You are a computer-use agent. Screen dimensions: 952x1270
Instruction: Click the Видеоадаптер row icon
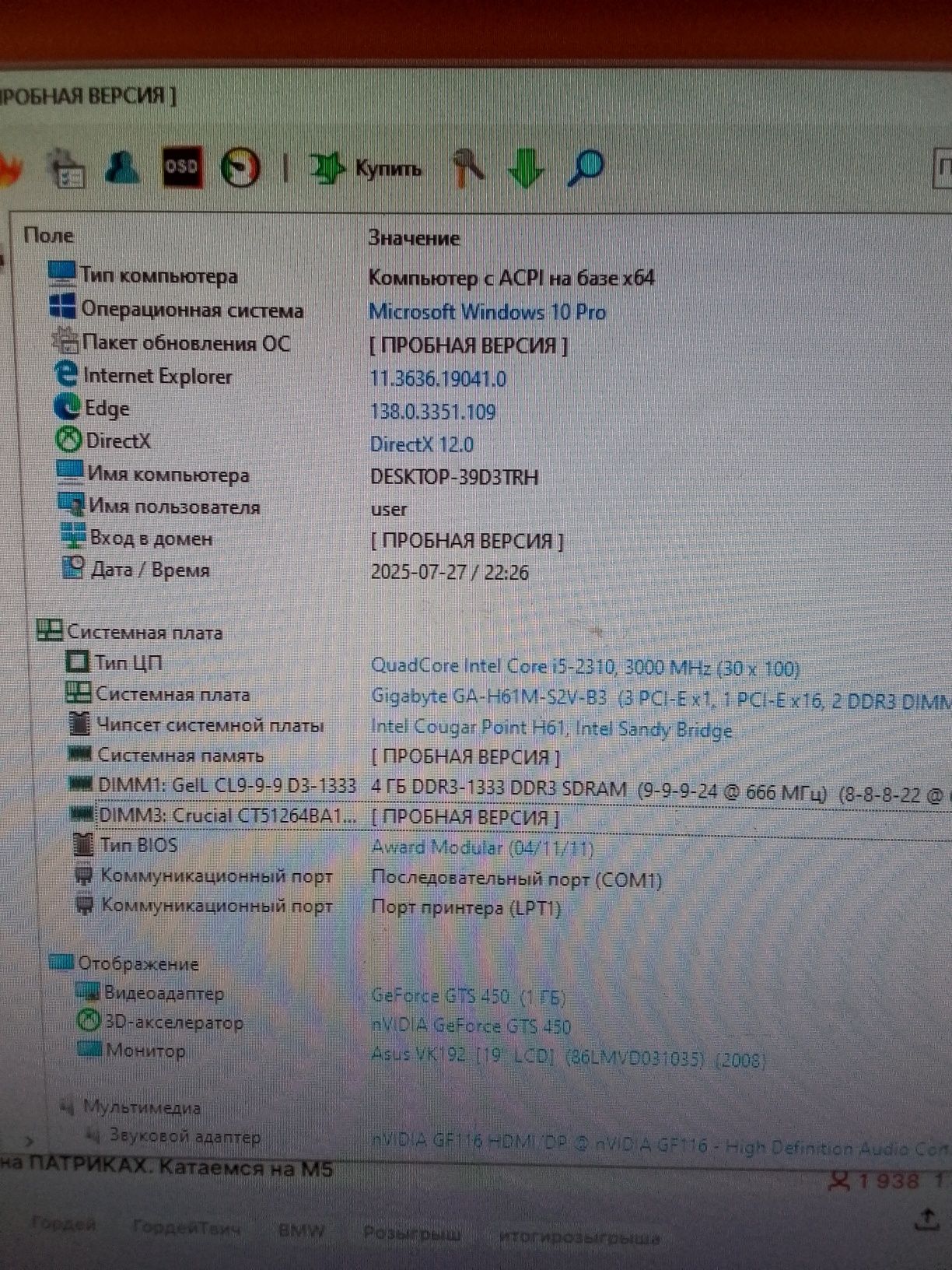point(88,992)
